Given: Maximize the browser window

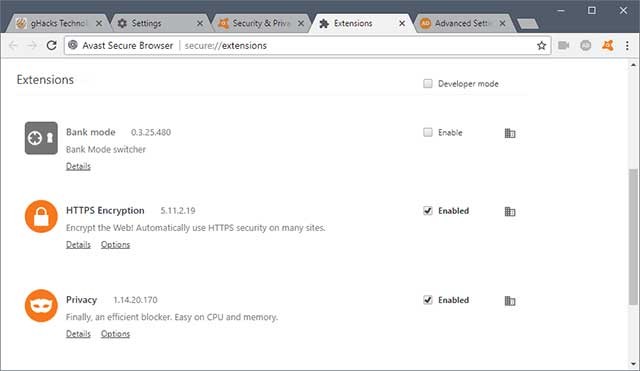Looking at the screenshot, I should (x=592, y=11).
